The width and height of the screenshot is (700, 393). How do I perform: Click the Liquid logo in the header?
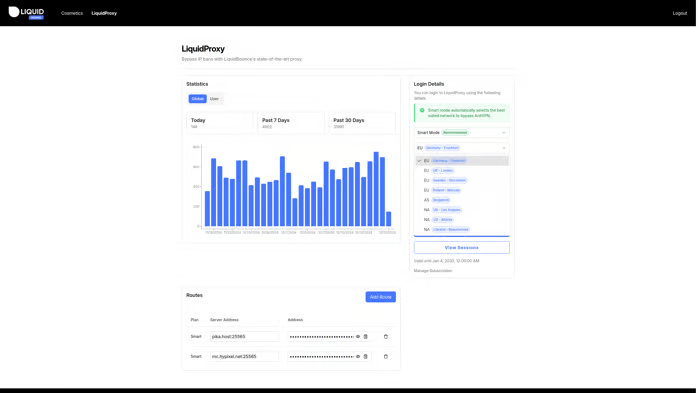26,13
